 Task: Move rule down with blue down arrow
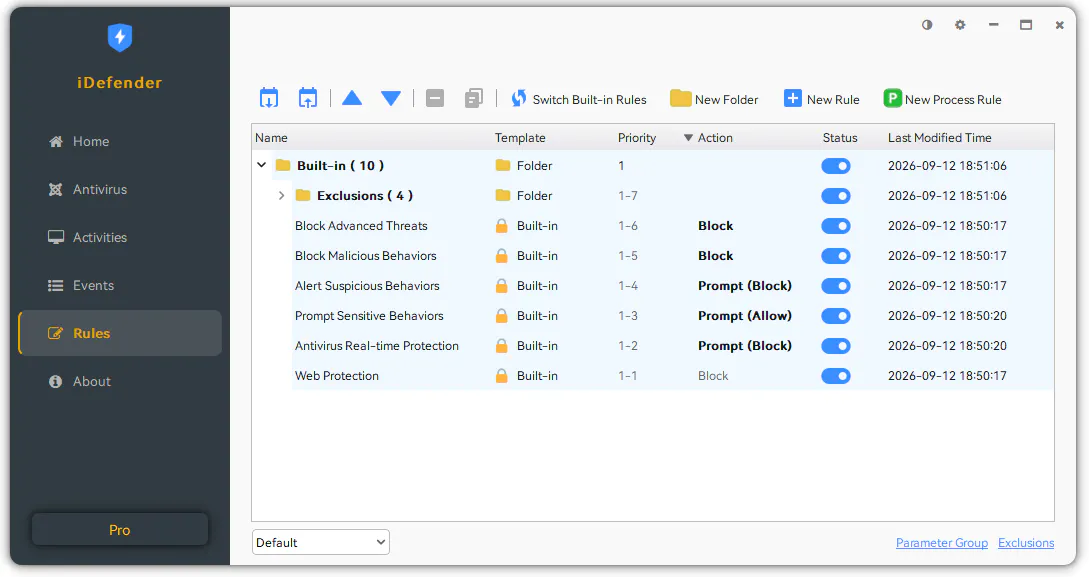pos(391,99)
